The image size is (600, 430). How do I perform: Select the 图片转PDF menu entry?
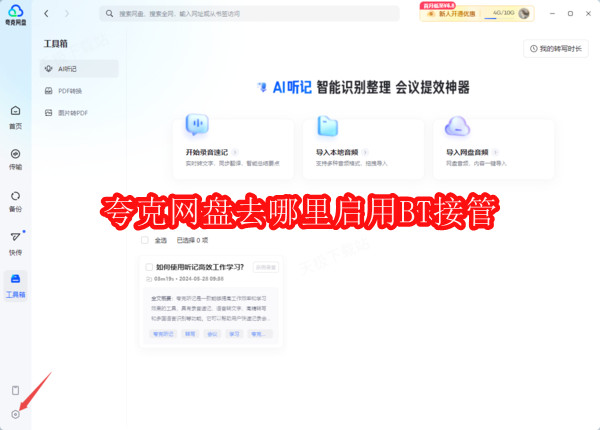click(x=79, y=113)
